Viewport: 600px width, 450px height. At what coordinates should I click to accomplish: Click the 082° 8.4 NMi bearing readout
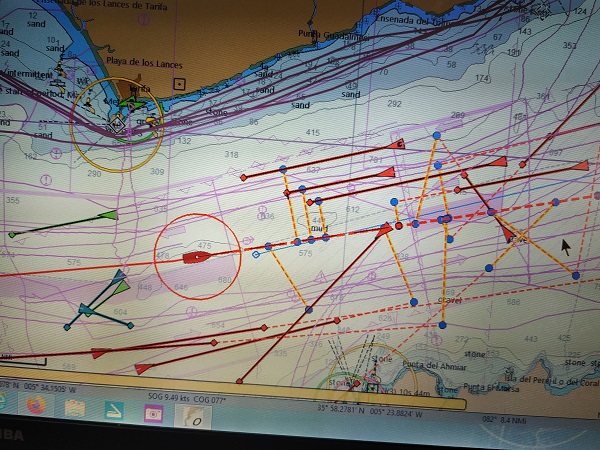pos(504,420)
